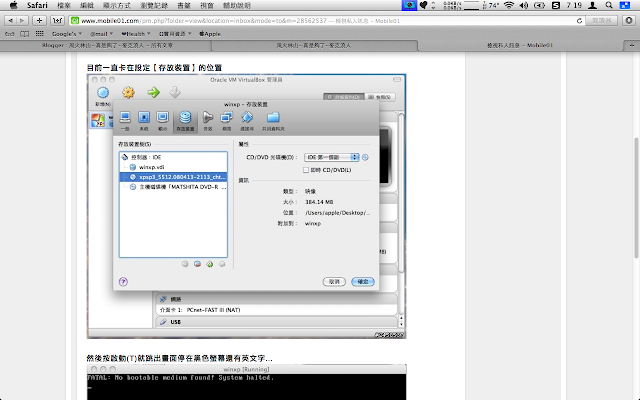Click the orange gear settings icon in VirtualBox
The height and width of the screenshot is (400, 640).
coord(128,93)
